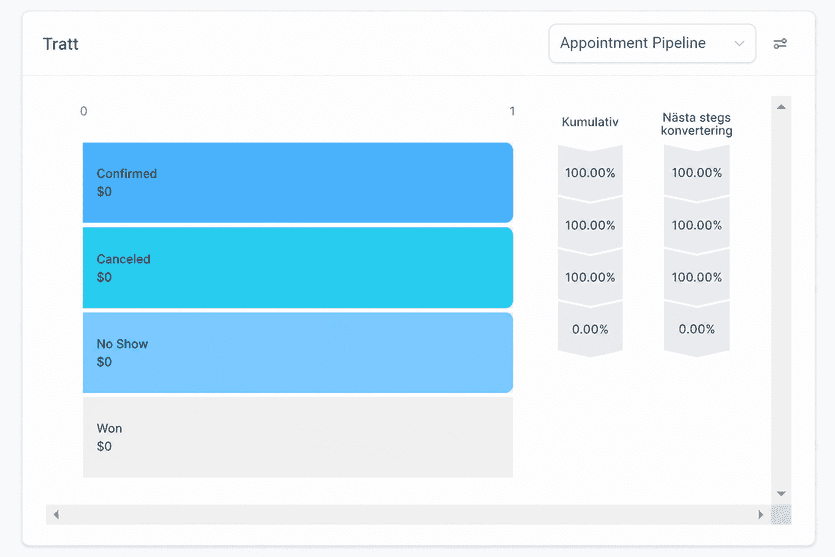Viewport: 835px width, 557px height.
Task: Click the $0 under Confirmed
Action: tap(104, 192)
